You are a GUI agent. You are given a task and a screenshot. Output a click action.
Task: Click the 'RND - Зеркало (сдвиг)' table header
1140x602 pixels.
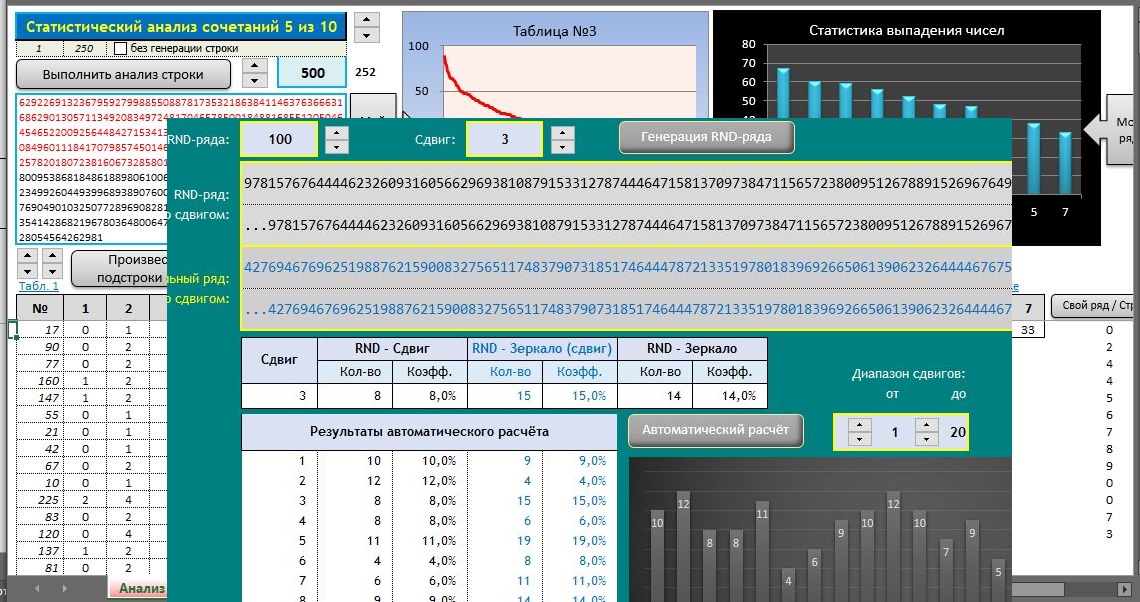point(542,348)
